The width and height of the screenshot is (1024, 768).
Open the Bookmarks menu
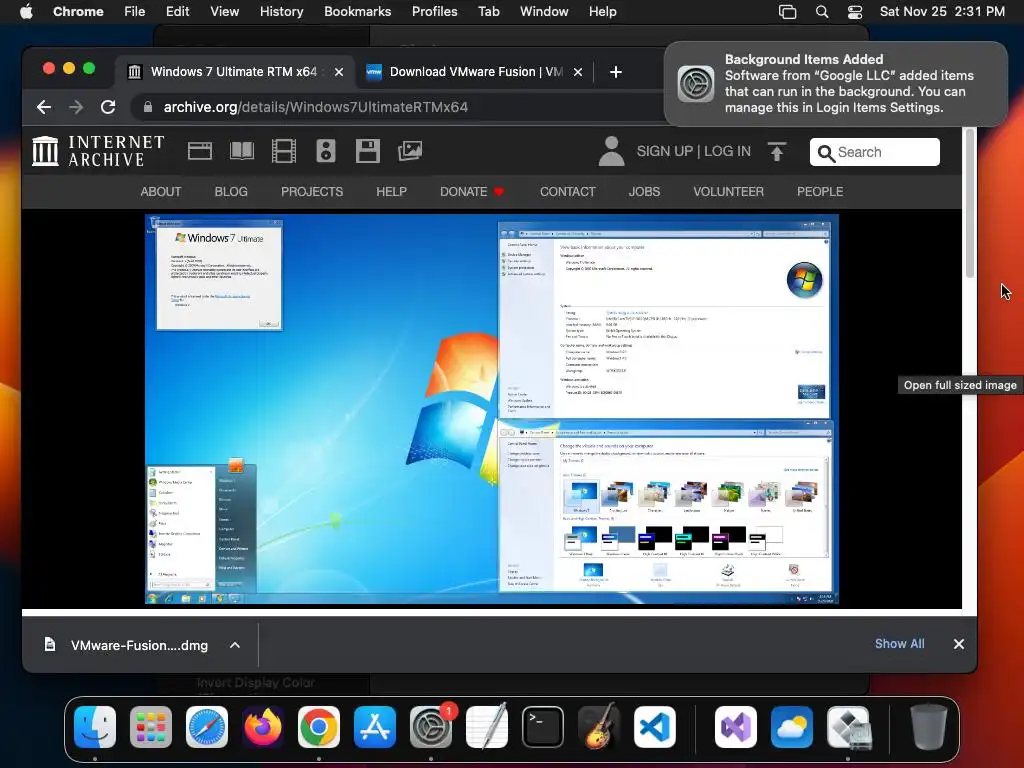click(357, 12)
